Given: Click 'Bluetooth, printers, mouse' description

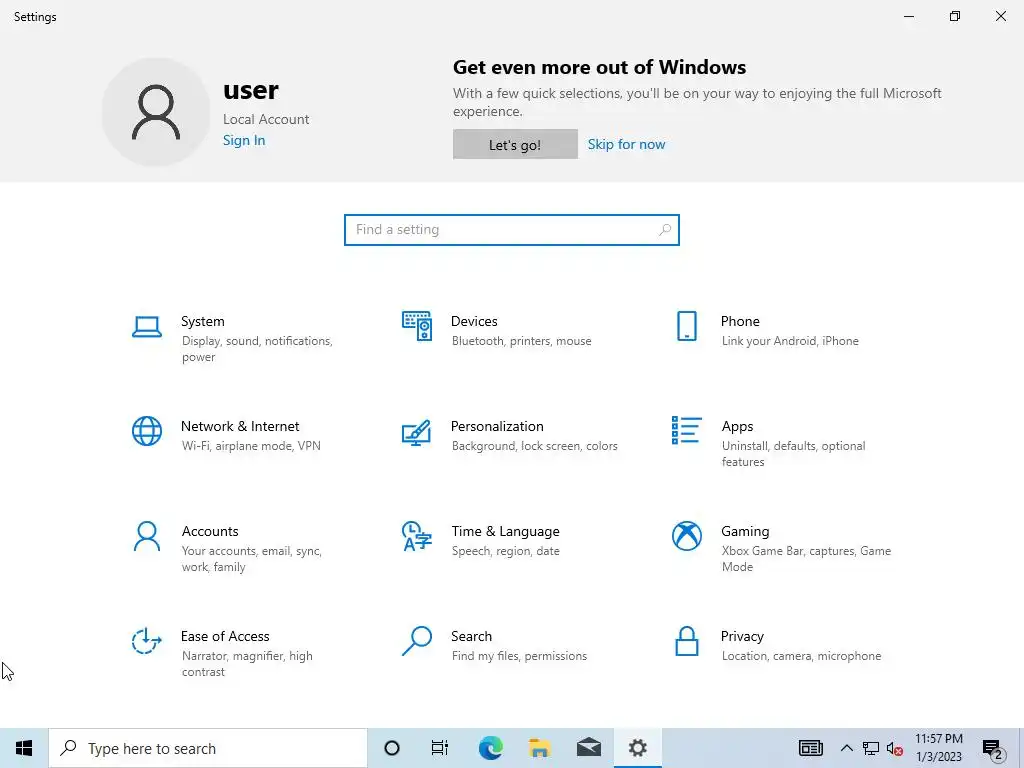Looking at the screenshot, I should tap(521, 341).
